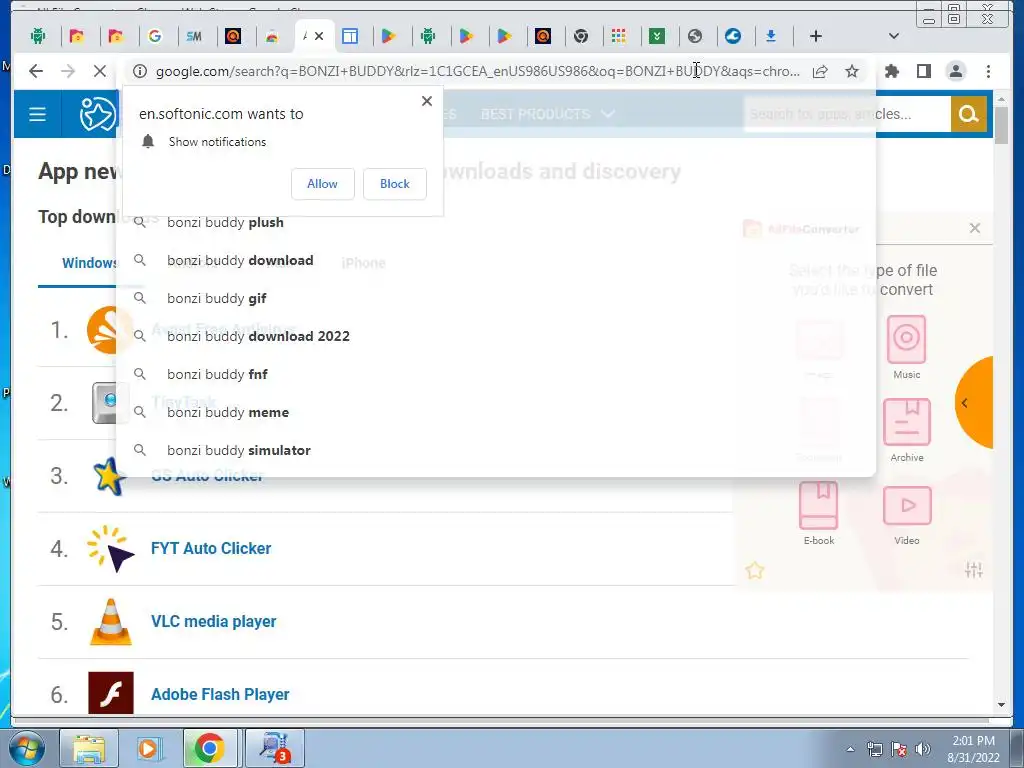
Task: Switch to the colorful grid icon tab
Action: point(618,36)
